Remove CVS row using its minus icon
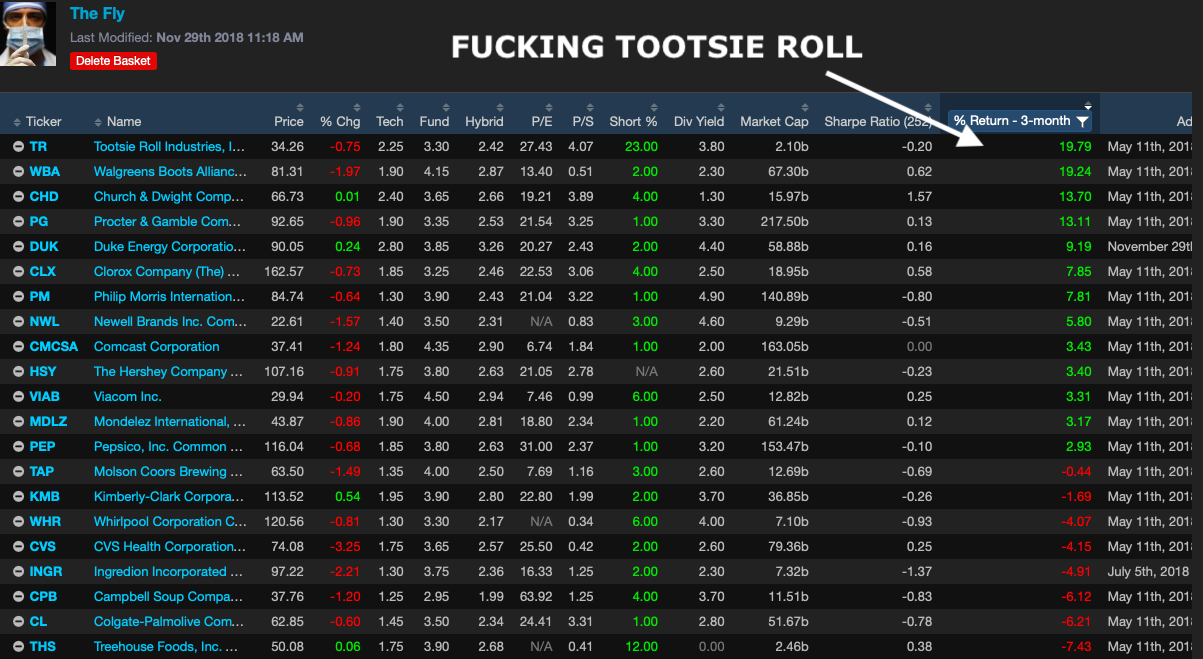 click(x=18, y=546)
